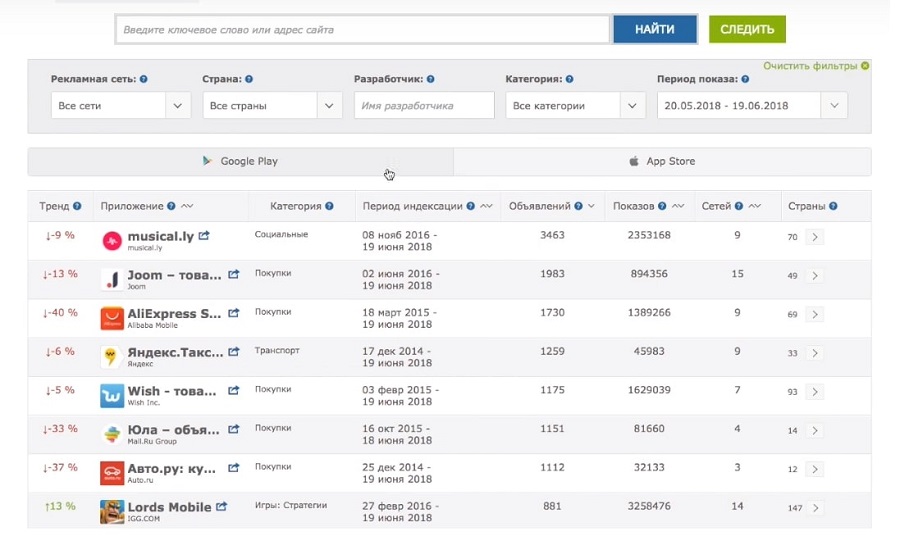
Task: Click the Авто.ру app icon
Action: tap(112, 473)
